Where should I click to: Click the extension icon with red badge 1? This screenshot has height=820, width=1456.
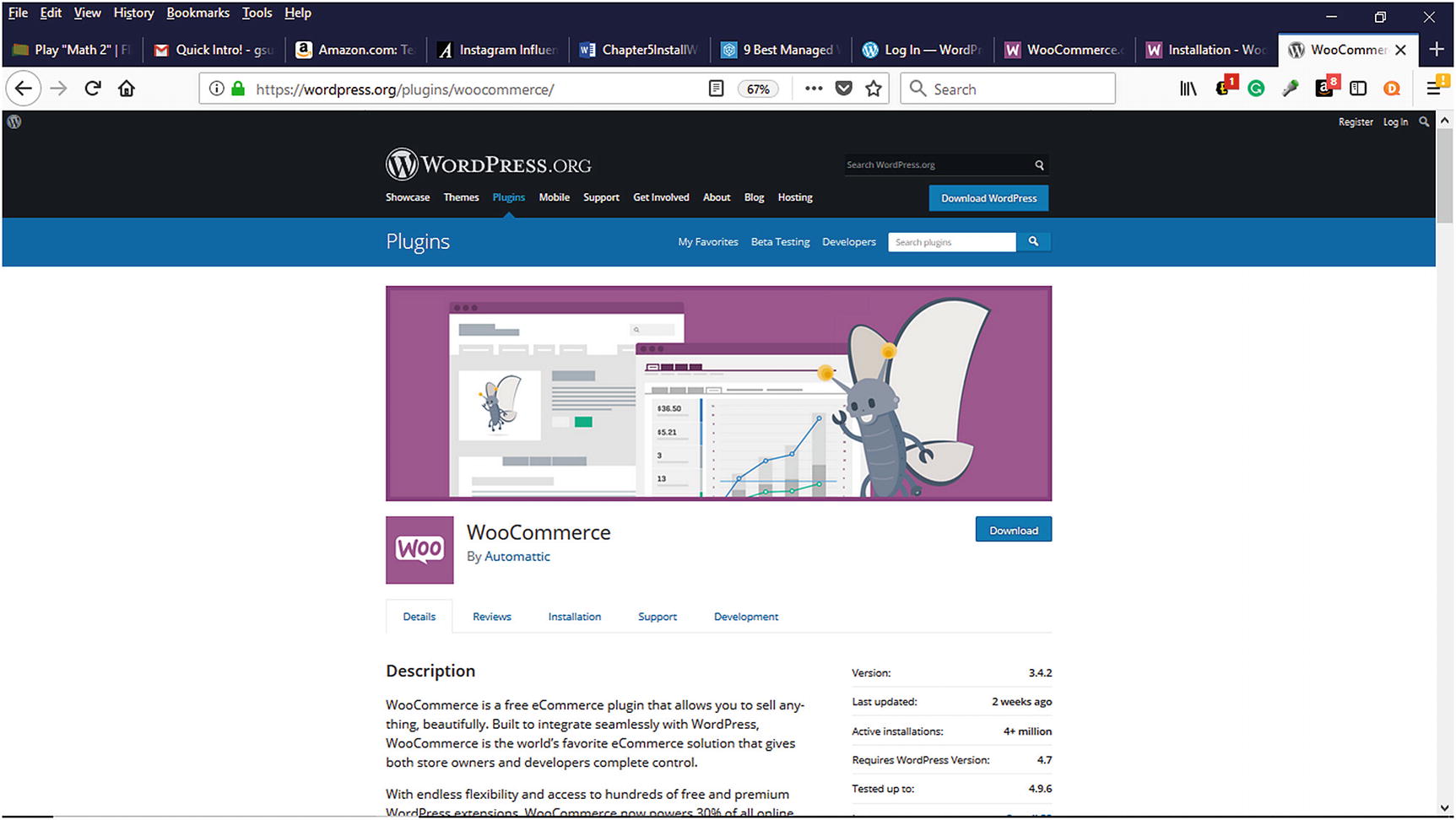1224,87
